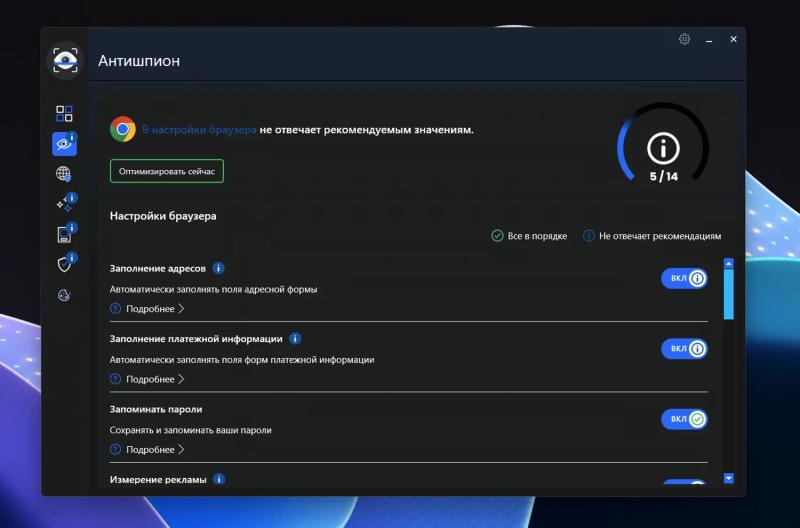Open the sparkles cleanup sidebar icon
Screen dimensions: 800x528
click(65, 204)
